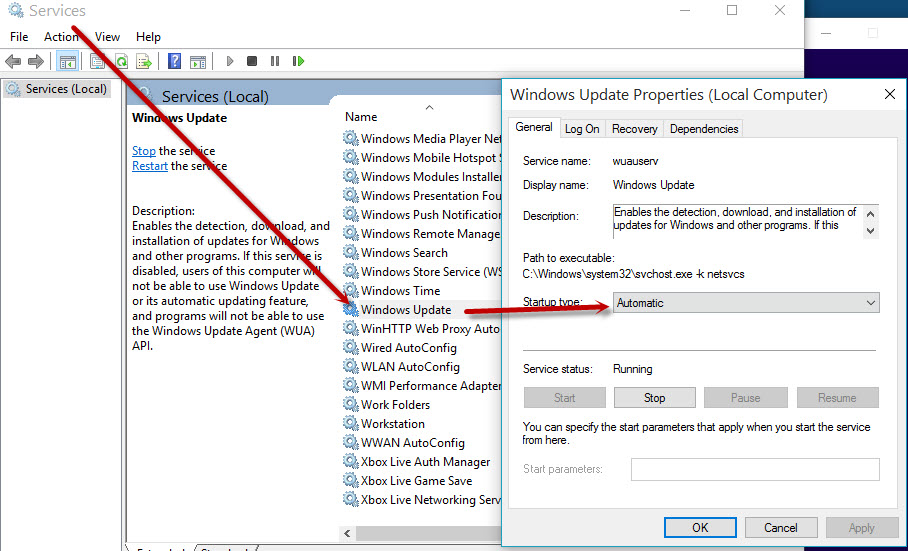This screenshot has width=908, height=551.
Task: Click the Stop the service link
Action: 144,151
